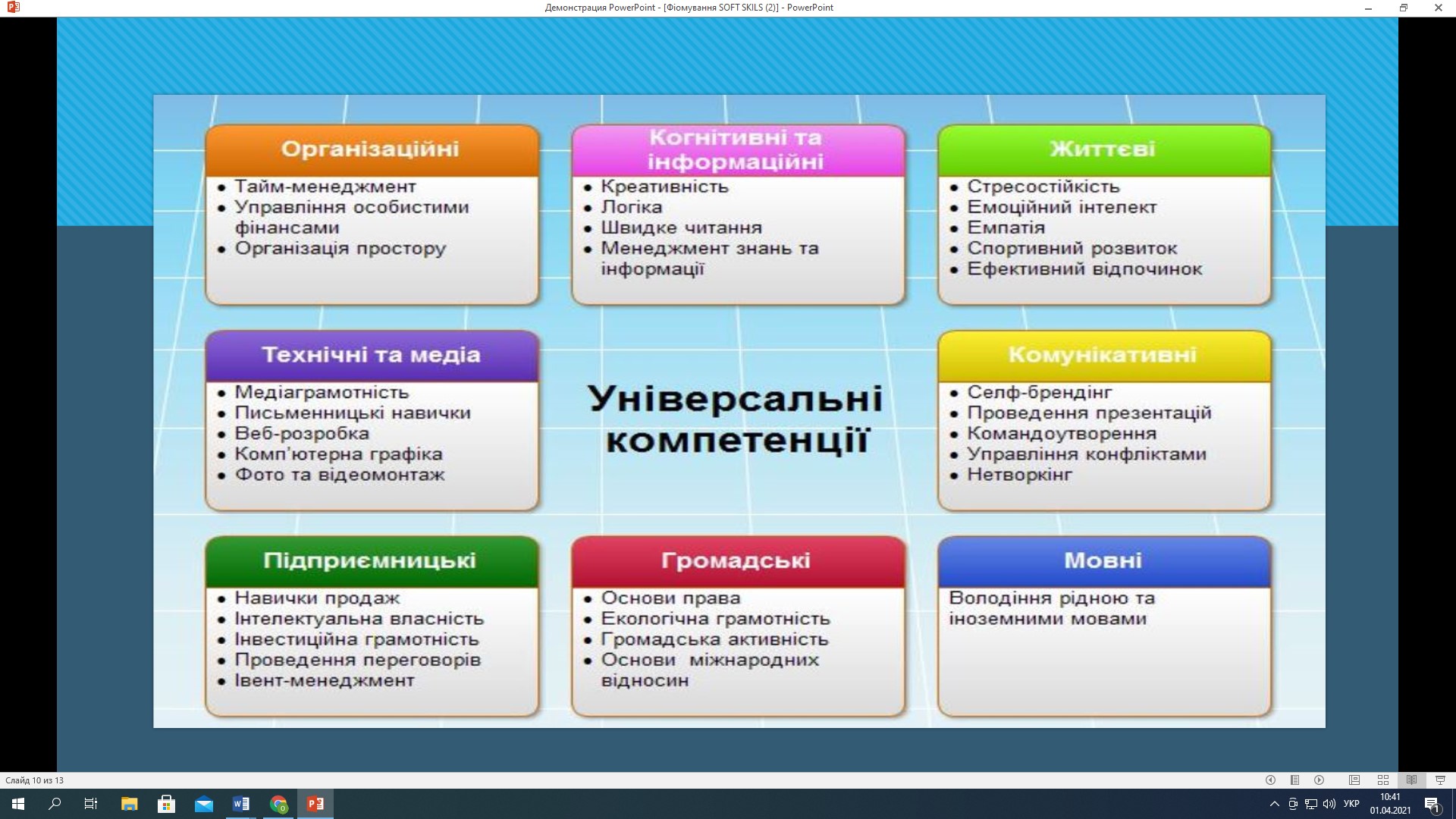This screenshot has height=819, width=1456.
Task: Click the 'Командоутворення' bullet
Action: click(x=1062, y=434)
